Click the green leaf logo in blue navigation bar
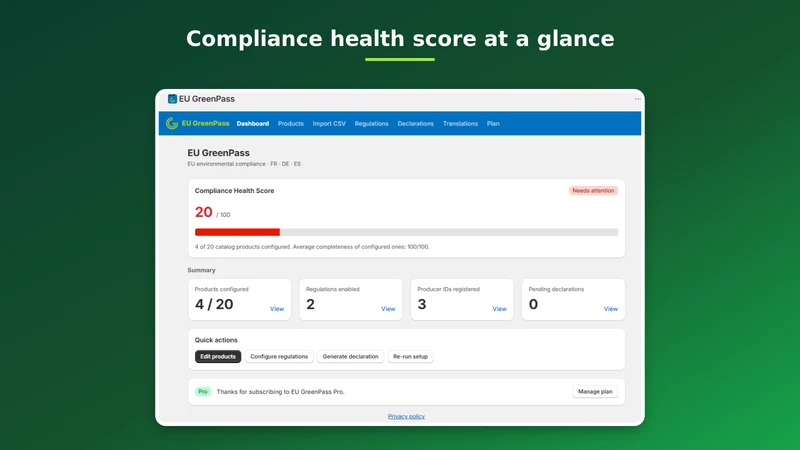 172,123
